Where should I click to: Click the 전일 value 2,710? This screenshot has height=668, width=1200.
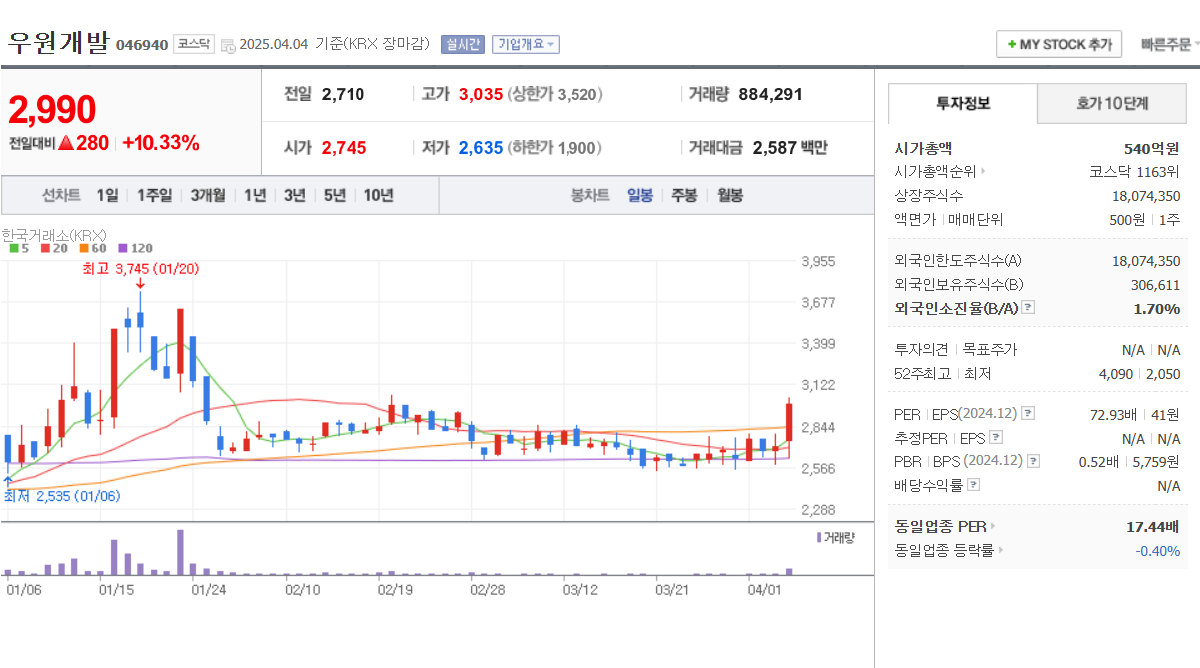click(x=343, y=95)
